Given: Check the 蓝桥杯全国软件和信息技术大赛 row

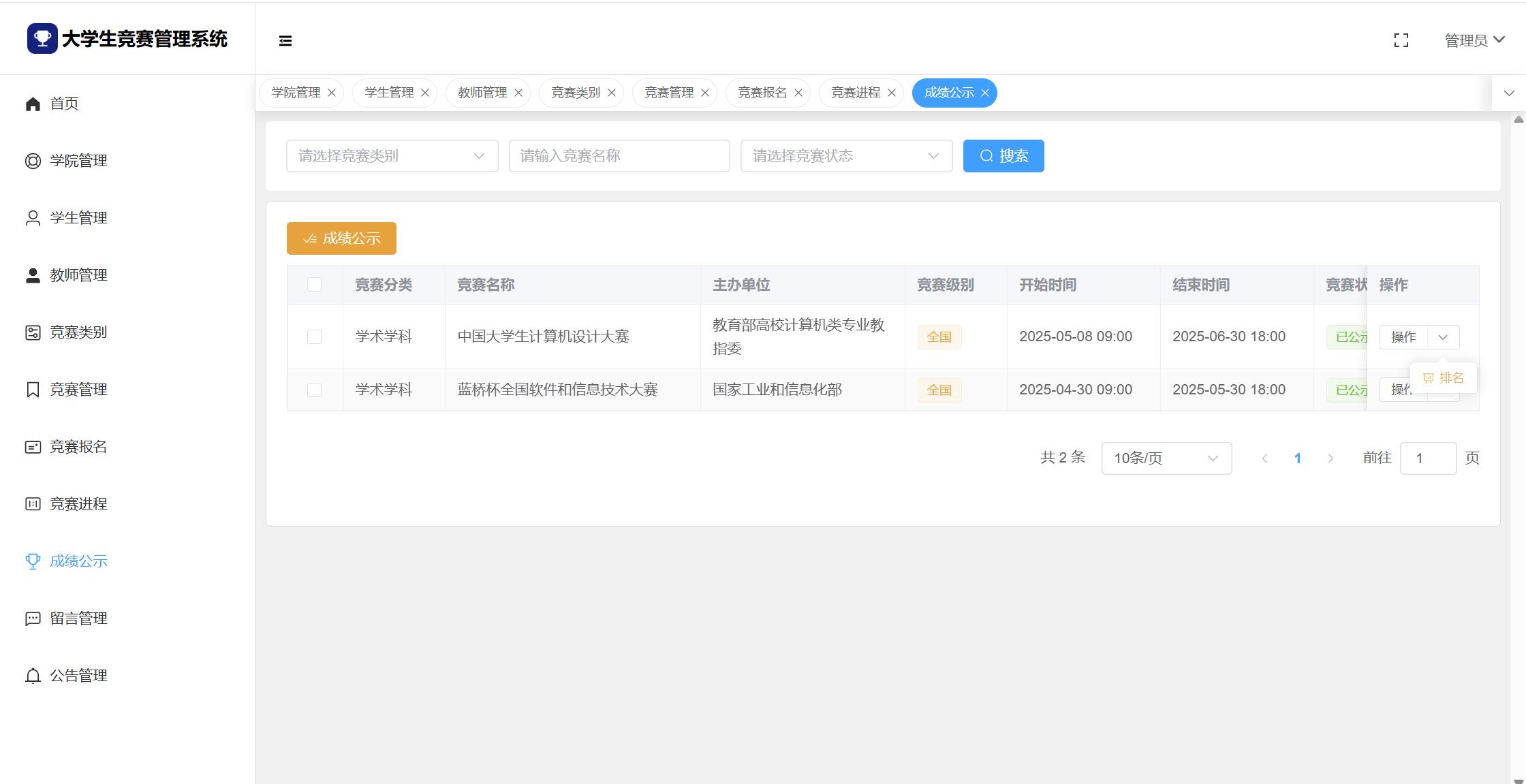Looking at the screenshot, I should pyautogui.click(x=314, y=390).
